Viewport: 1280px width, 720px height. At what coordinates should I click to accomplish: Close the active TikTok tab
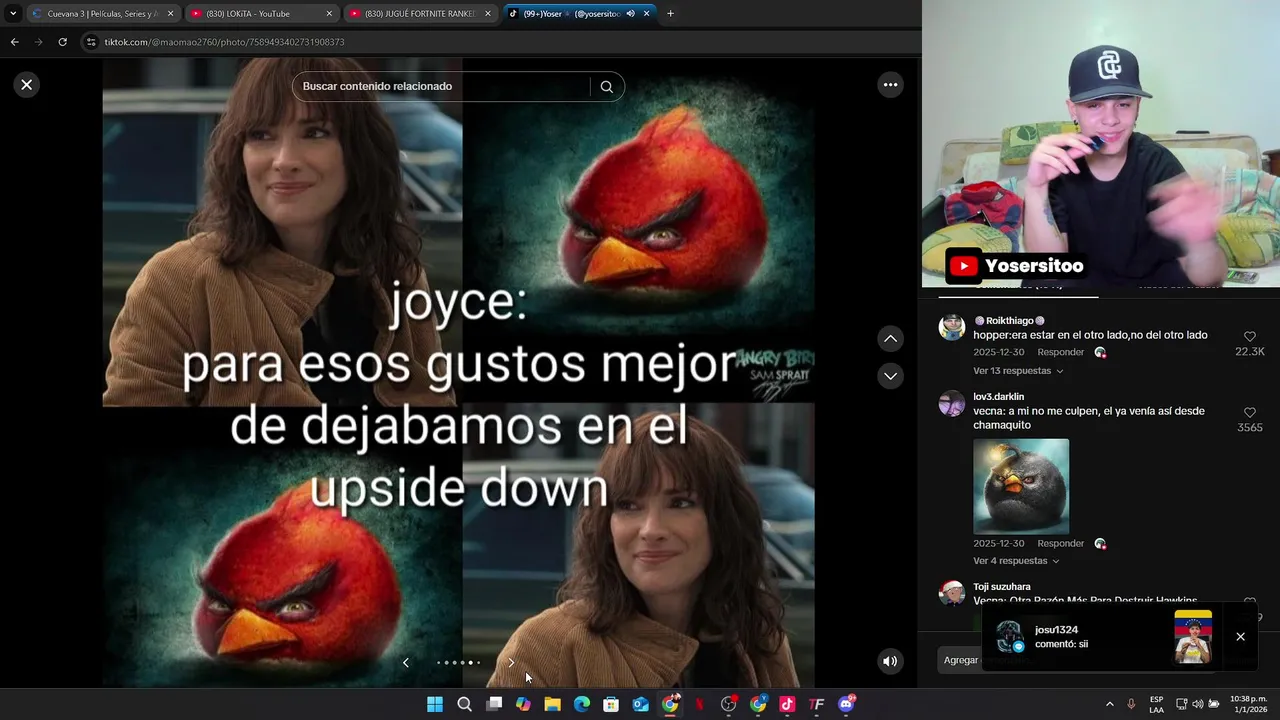[647, 14]
